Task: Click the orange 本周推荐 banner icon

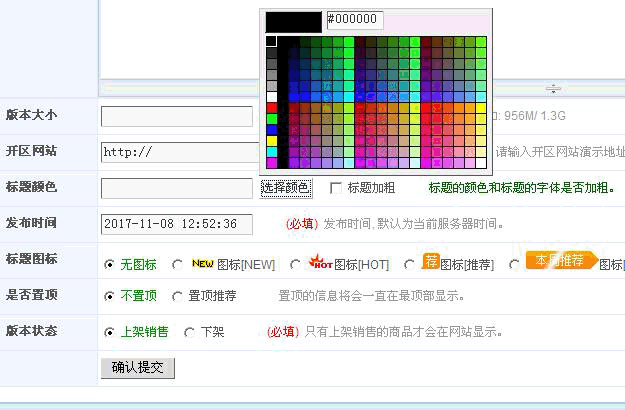Action: pyautogui.click(x=562, y=260)
